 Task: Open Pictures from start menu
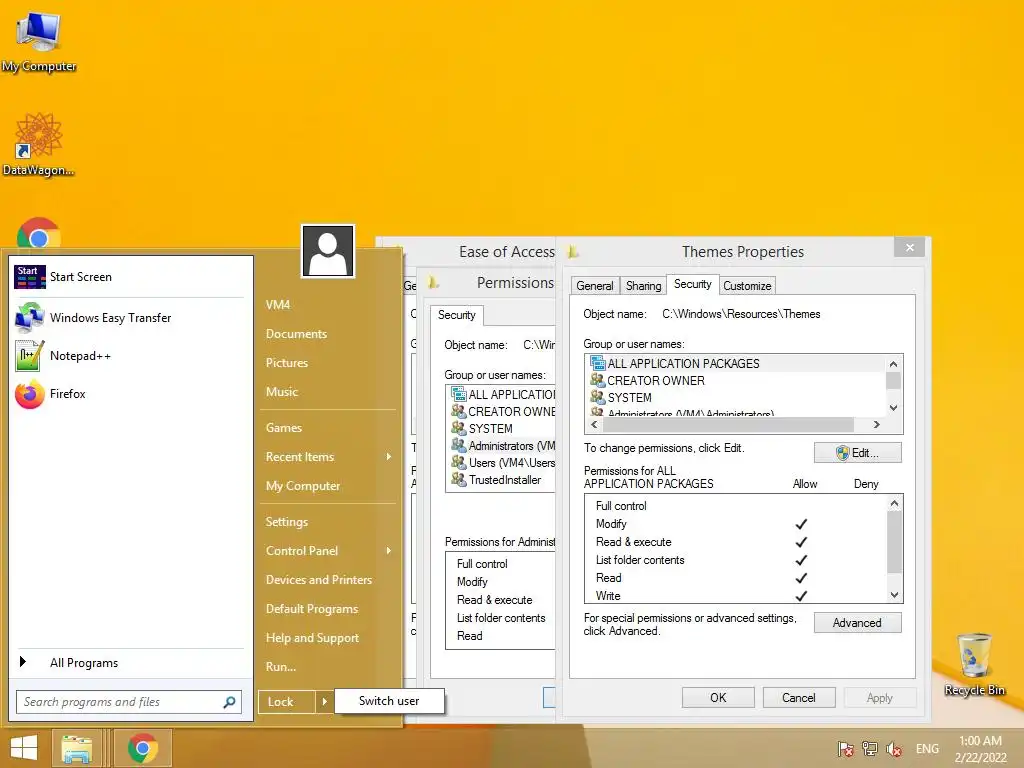click(286, 362)
